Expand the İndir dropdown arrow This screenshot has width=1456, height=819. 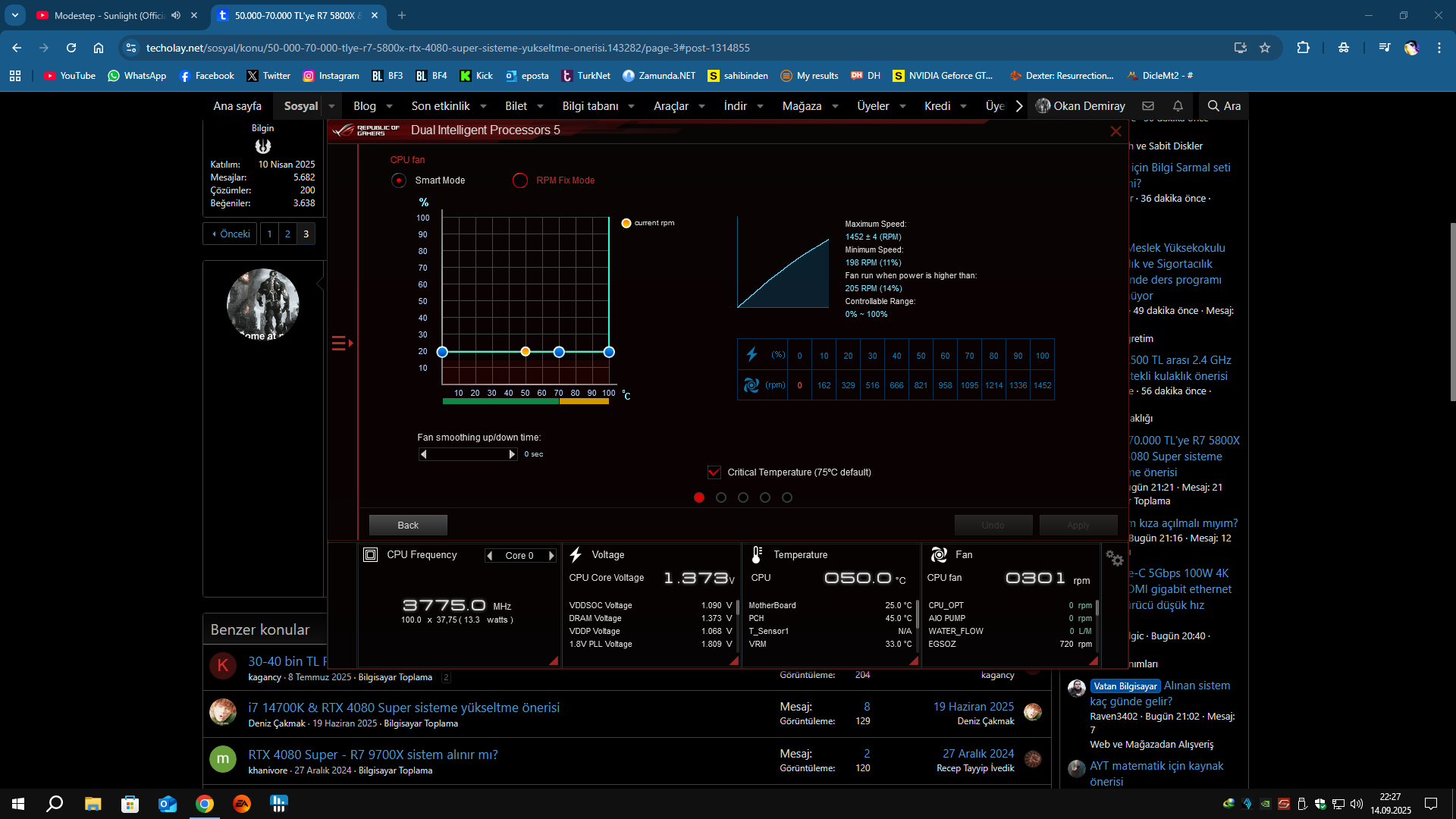coord(761,106)
